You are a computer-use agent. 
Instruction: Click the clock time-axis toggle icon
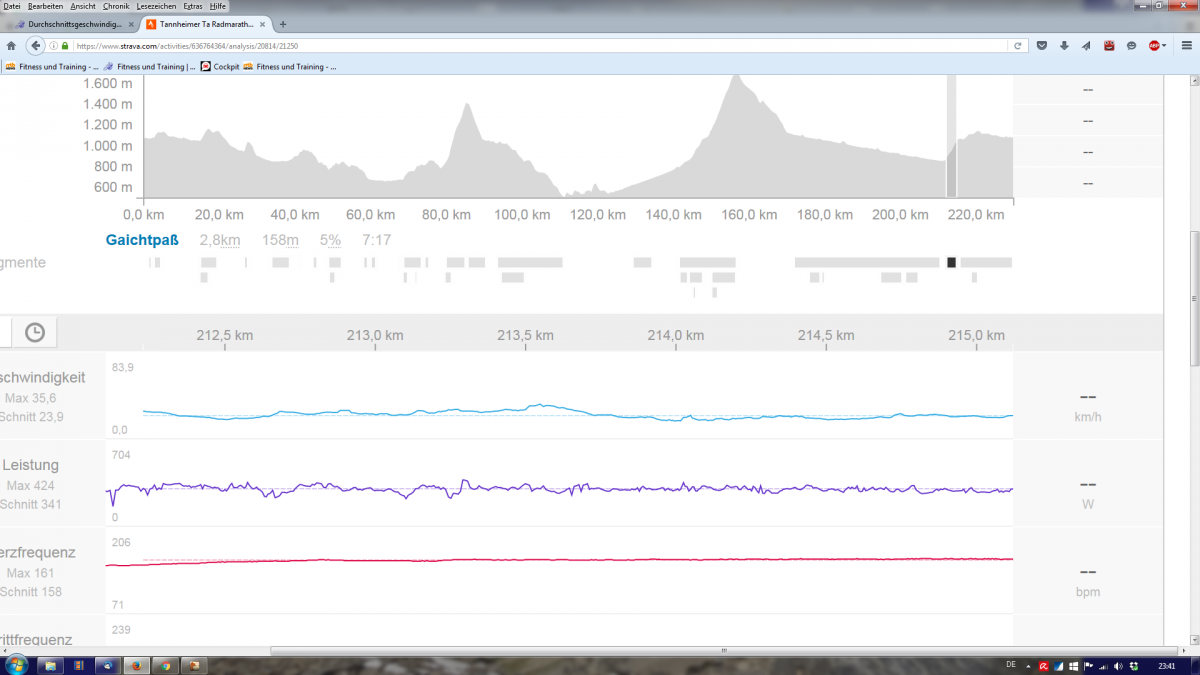pos(34,332)
